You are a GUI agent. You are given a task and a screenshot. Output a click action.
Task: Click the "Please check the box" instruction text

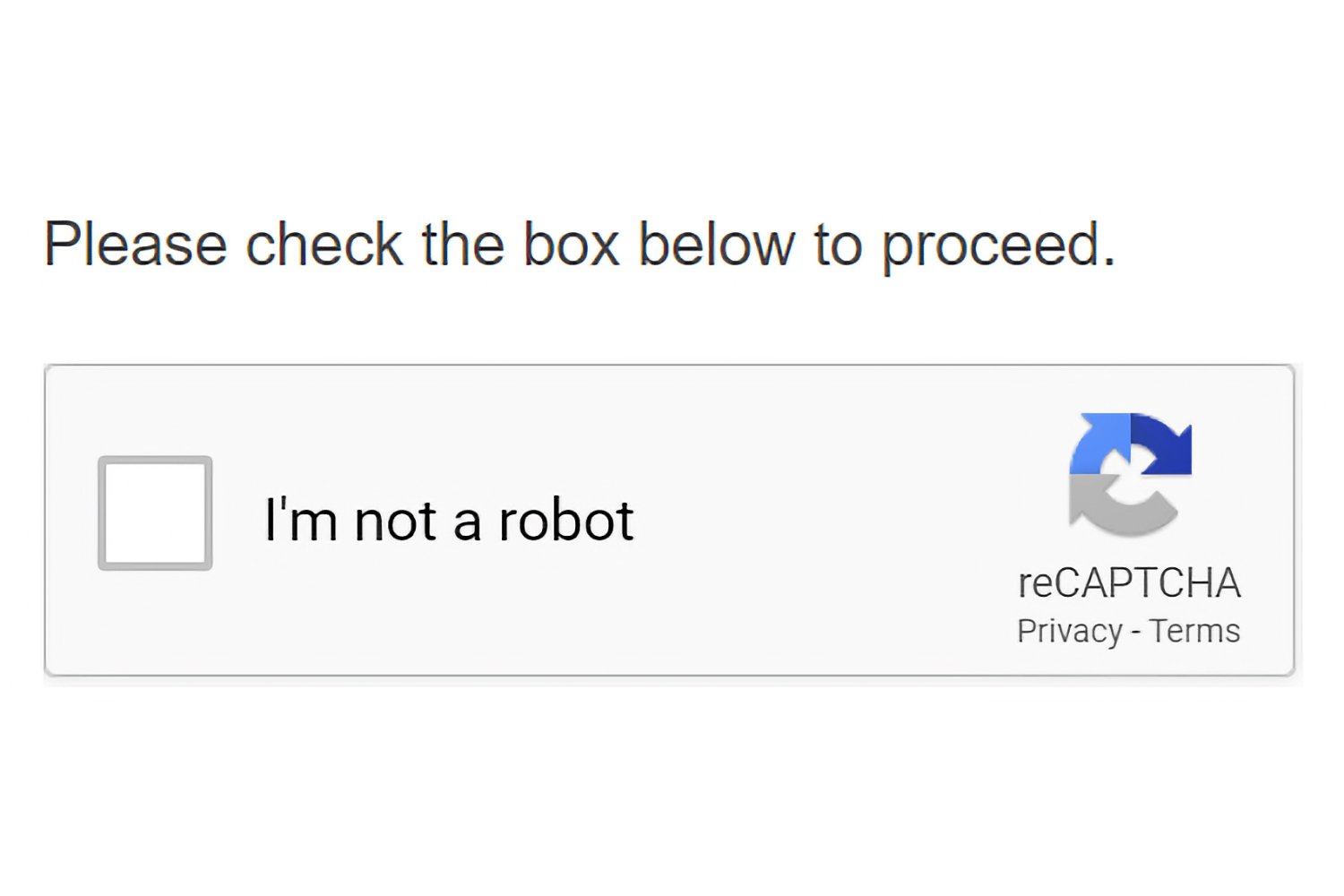coord(580,244)
